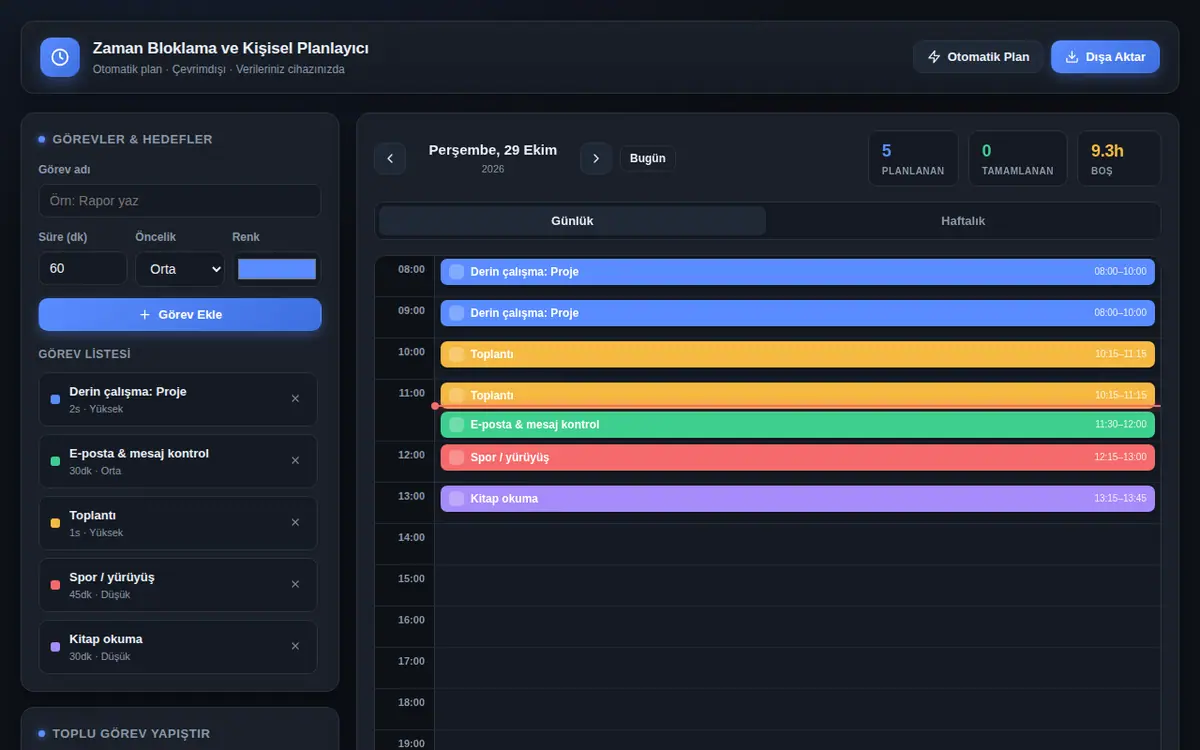Click the "12:15–13:00" time on Spor block
The image size is (1200, 750).
pyautogui.click(x=1121, y=458)
